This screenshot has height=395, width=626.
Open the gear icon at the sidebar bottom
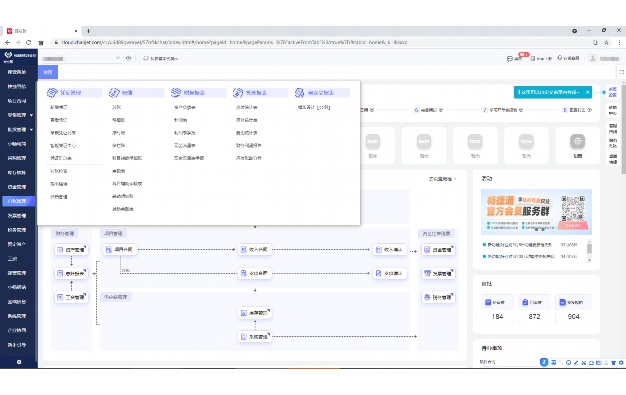[x=19, y=362]
